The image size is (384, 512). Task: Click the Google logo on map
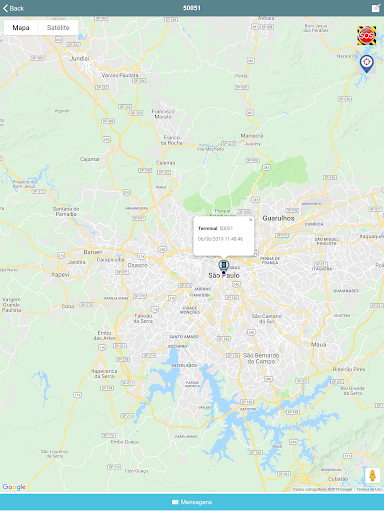(14, 487)
